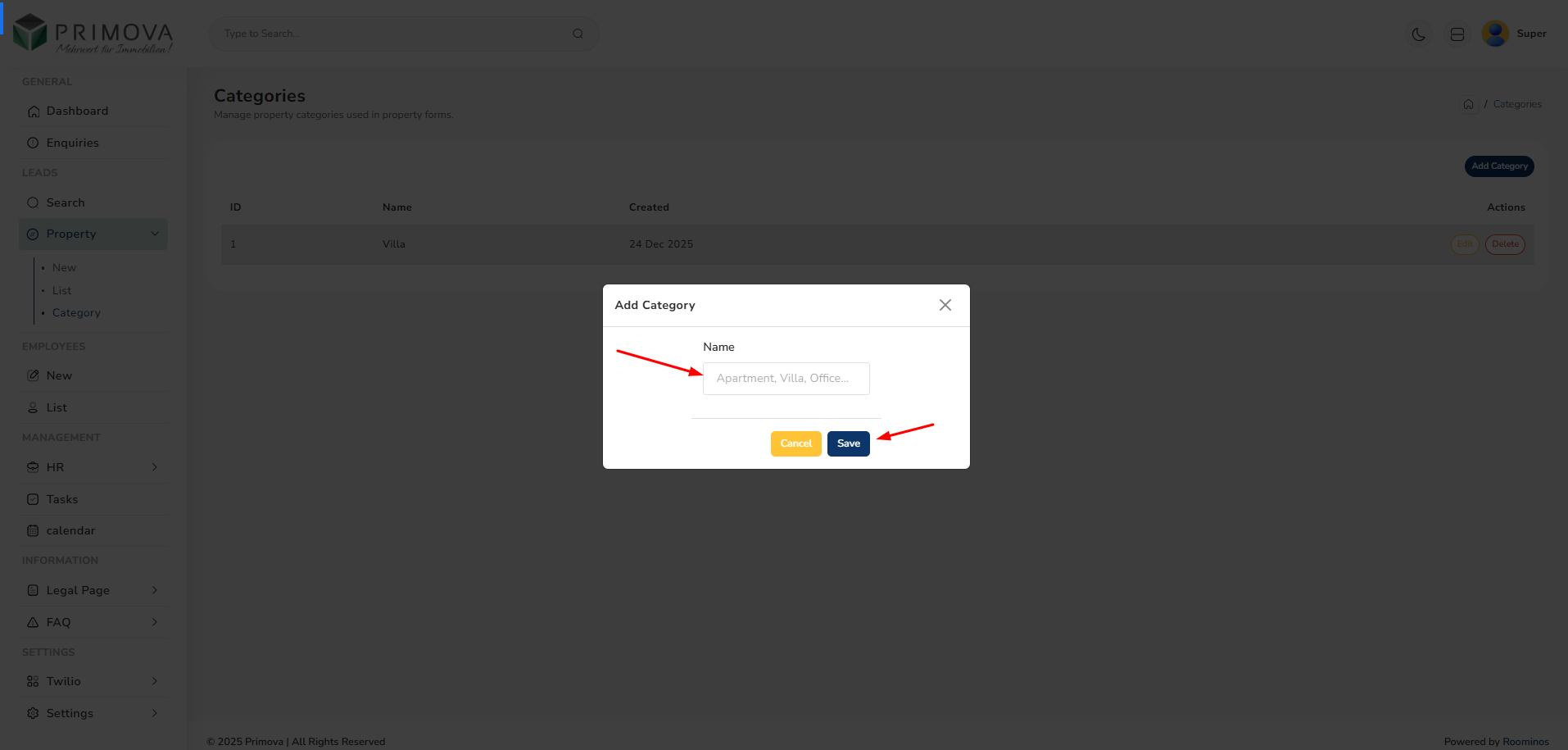Click the layout icon beside the avatar
The image size is (1568, 750).
1457,34
